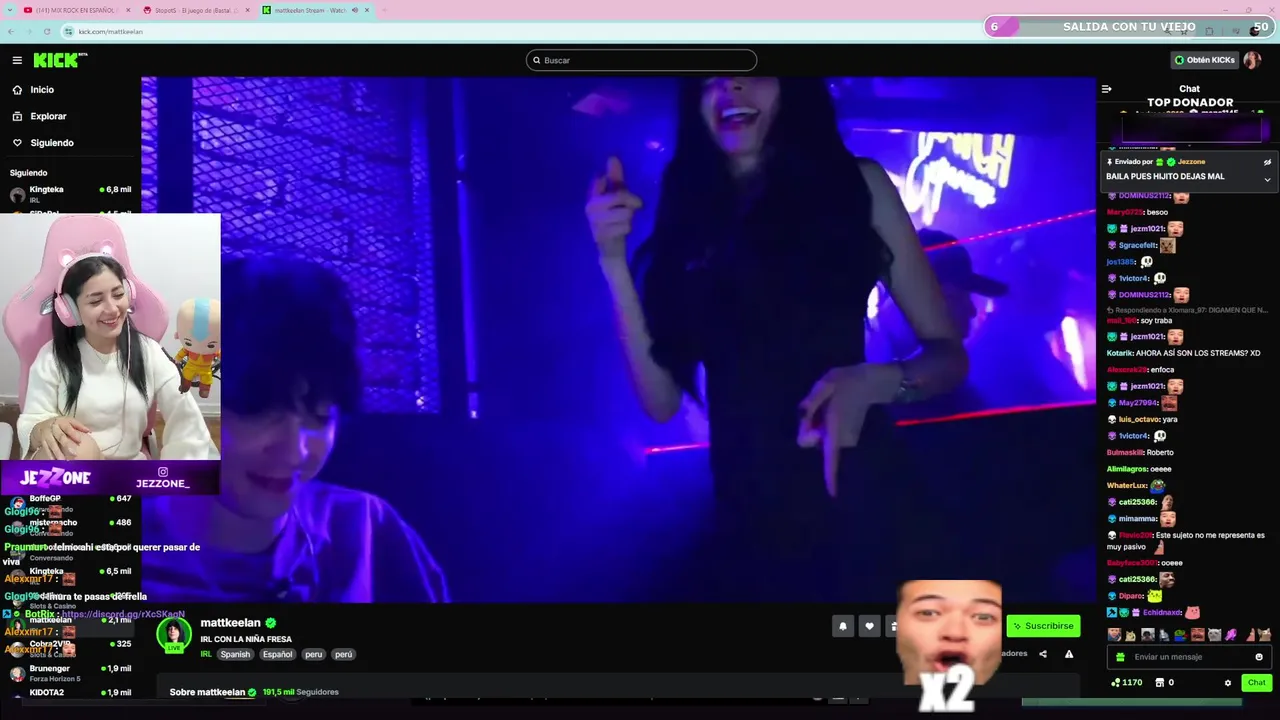Click site info icon in address bar
This screenshot has height=720, width=1280.
70,31
